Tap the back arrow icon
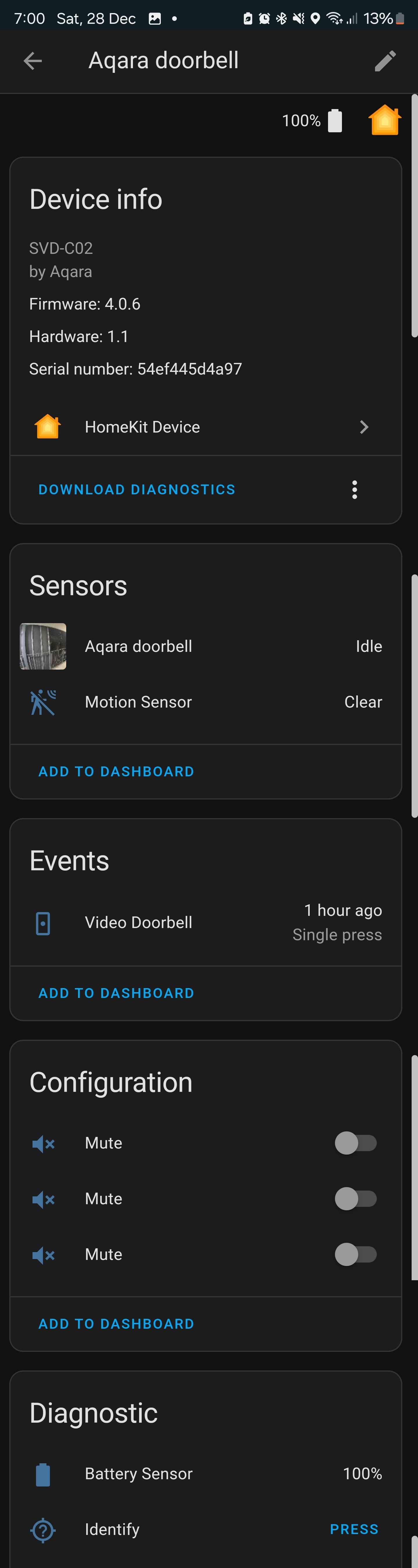418x1568 pixels. 33,61
